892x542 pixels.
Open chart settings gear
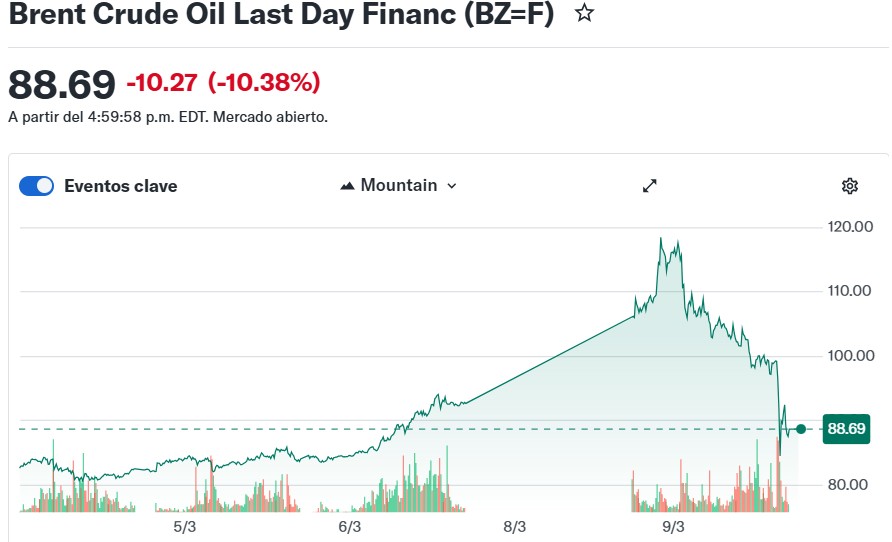850,185
